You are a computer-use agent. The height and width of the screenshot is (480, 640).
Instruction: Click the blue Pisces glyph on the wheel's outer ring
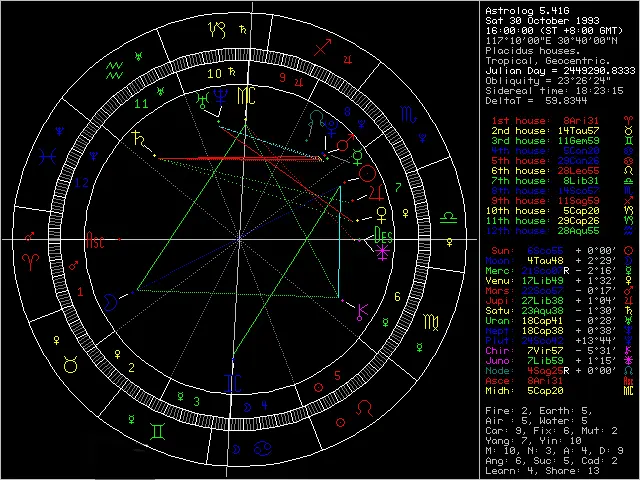click(47, 156)
